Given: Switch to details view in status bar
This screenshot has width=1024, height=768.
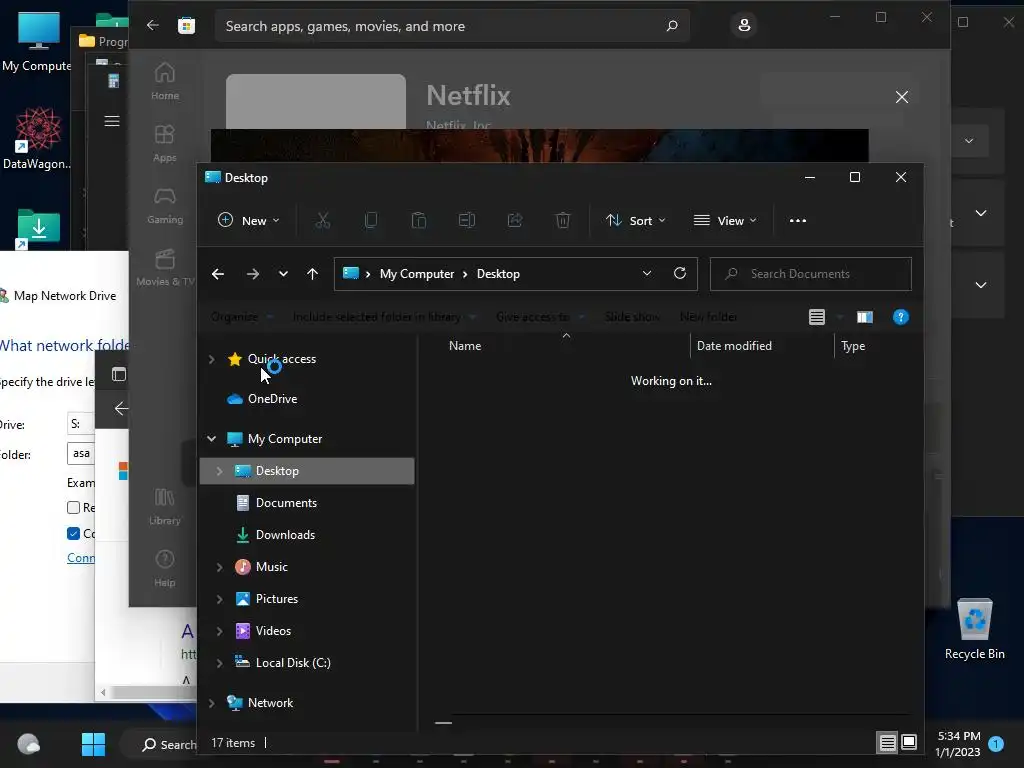Looking at the screenshot, I should [887, 743].
